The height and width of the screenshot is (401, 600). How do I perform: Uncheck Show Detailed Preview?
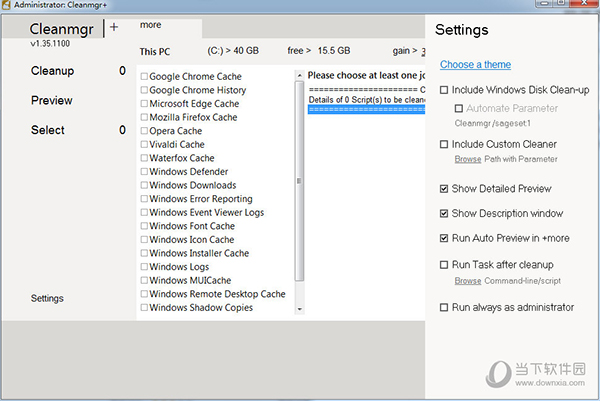coord(444,189)
